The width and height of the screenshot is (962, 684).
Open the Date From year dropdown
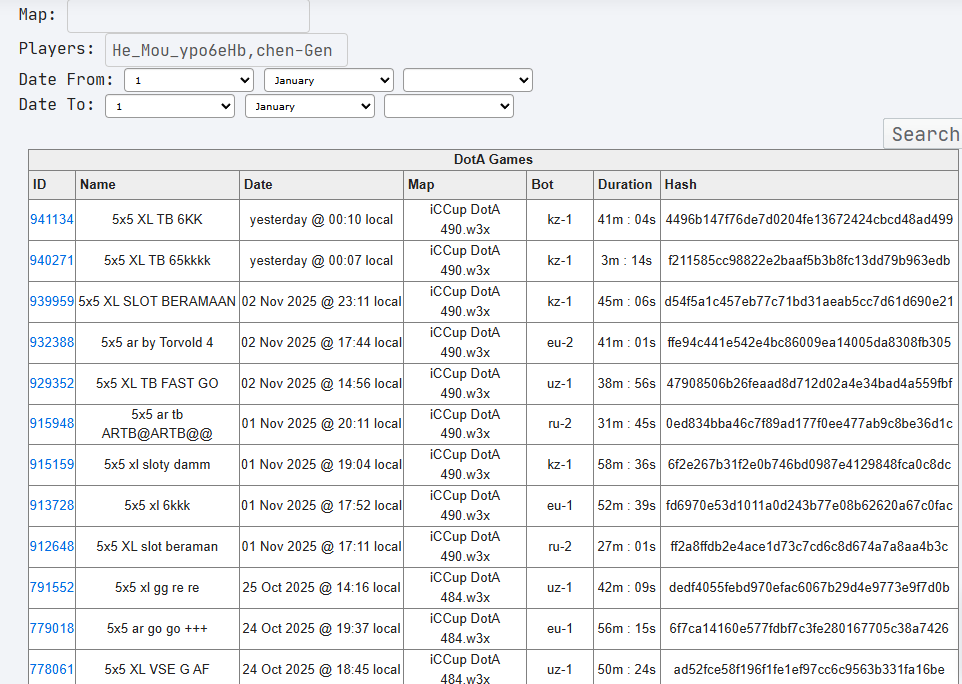coord(468,80)
